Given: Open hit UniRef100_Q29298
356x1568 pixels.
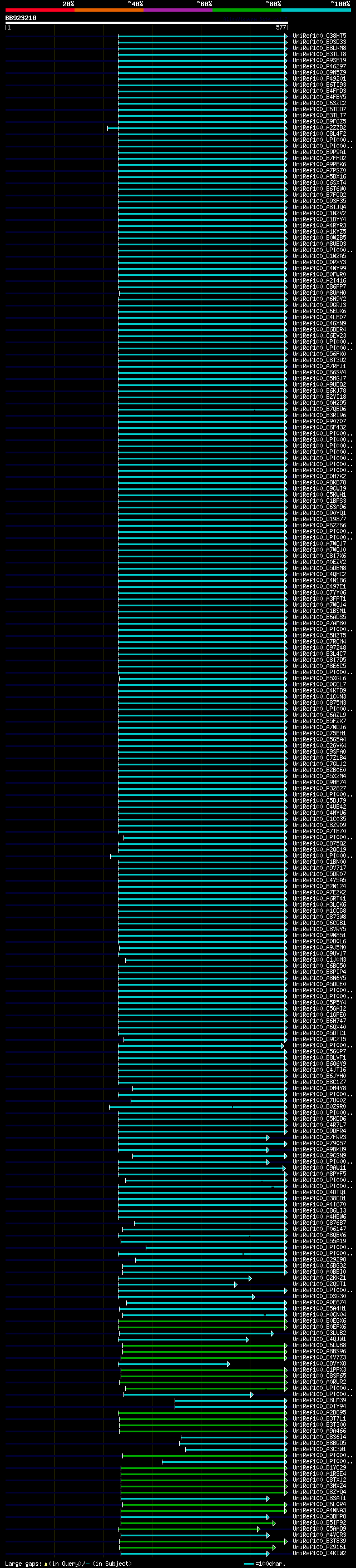Looking at the screenshot, I should click(319, 1260).
